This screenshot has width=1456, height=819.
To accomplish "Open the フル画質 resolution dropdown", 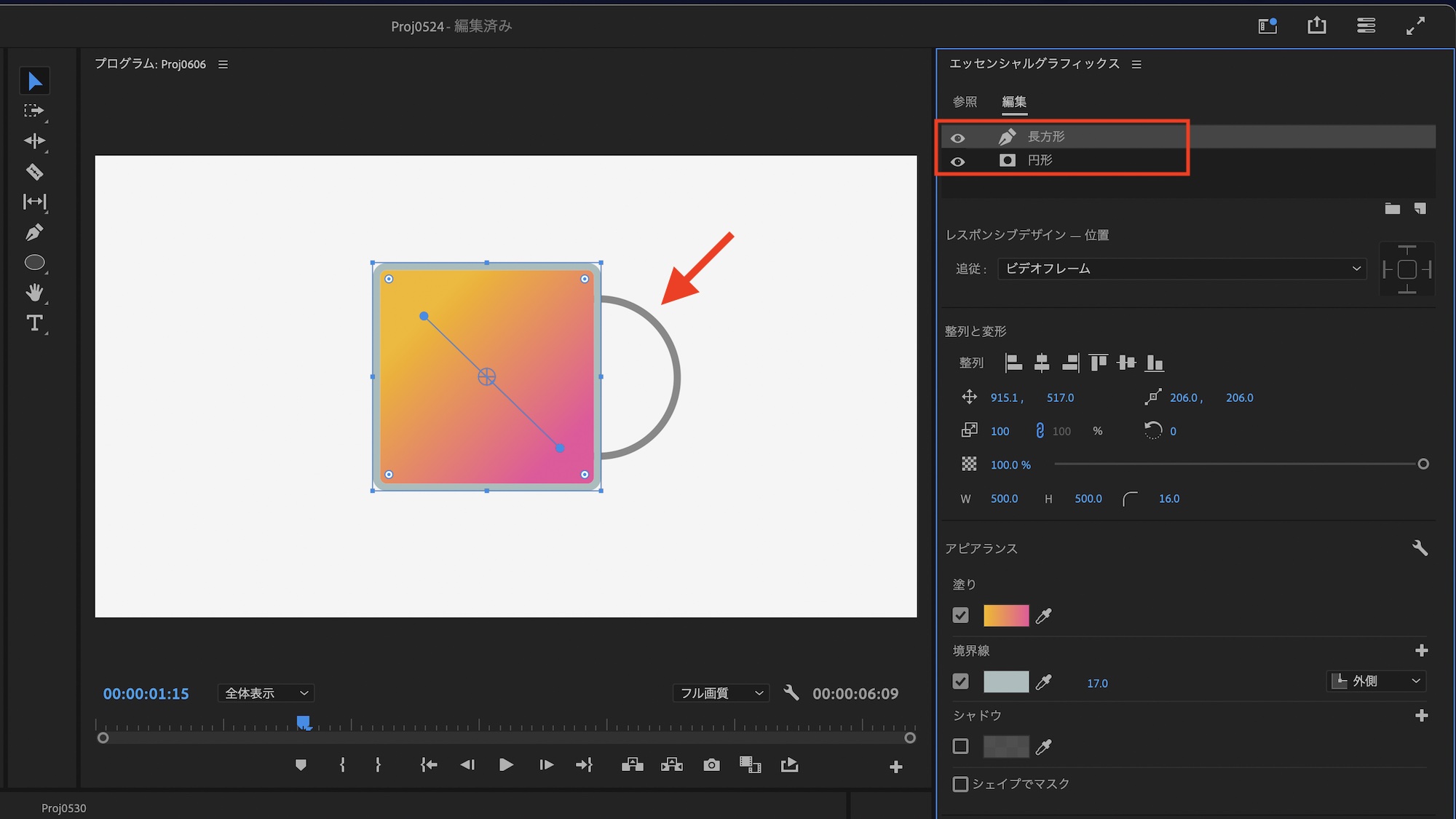I will coord(721,693).
